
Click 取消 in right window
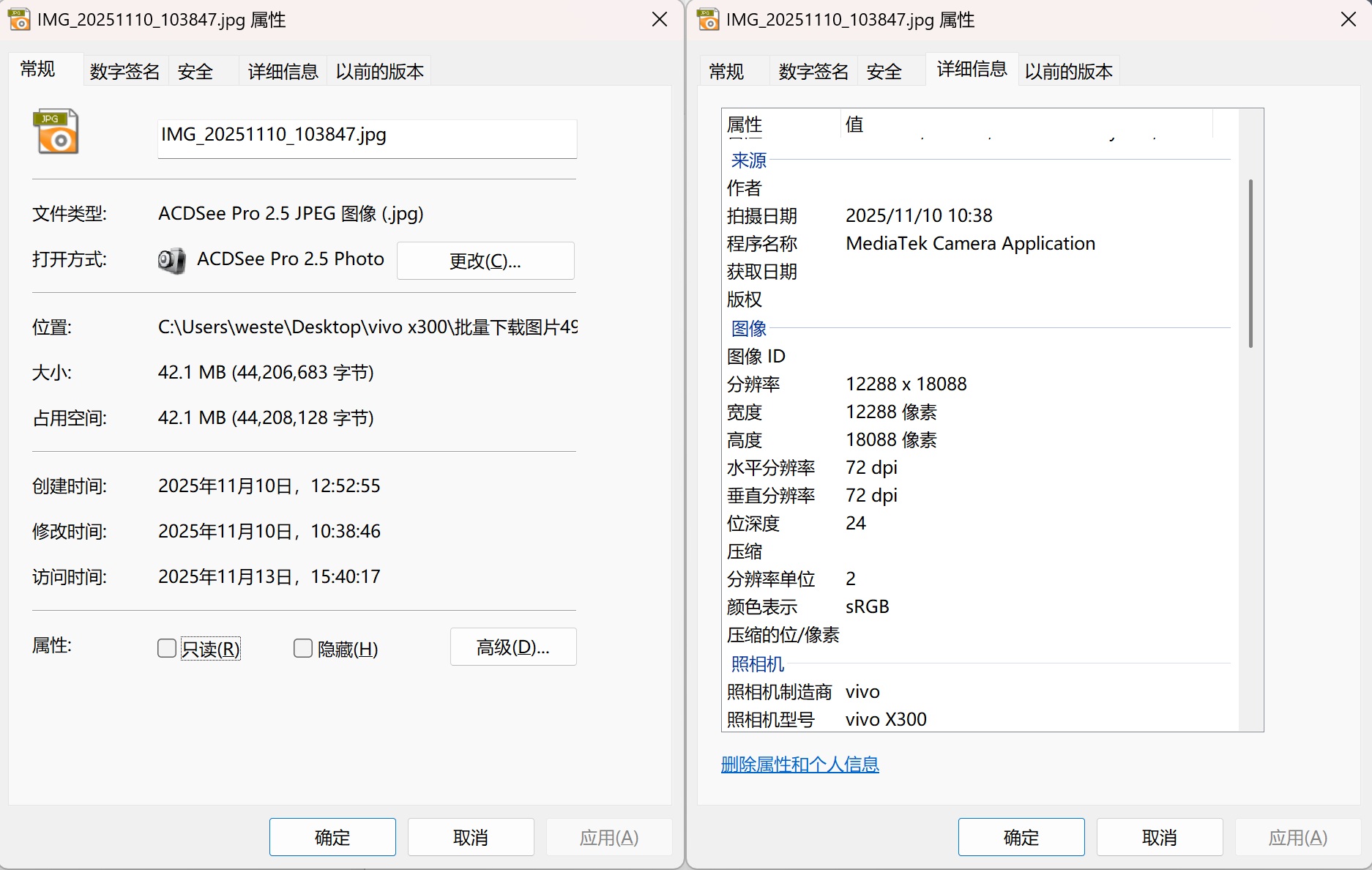[1160, 837]
